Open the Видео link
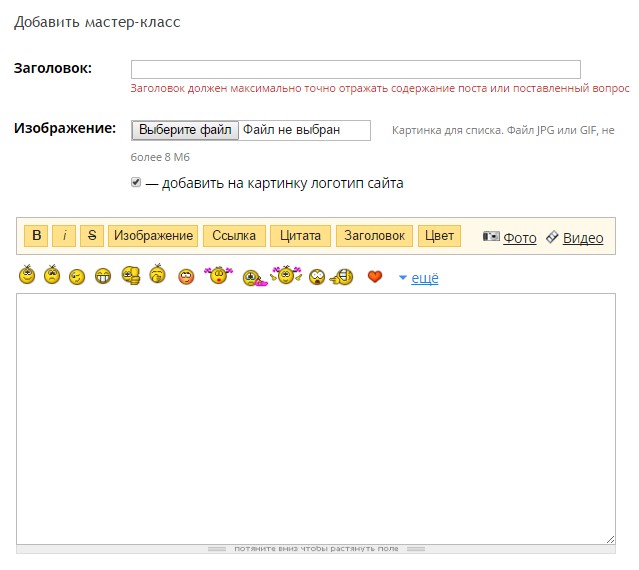This screenshot has width=639, height=570. point(582,238)
